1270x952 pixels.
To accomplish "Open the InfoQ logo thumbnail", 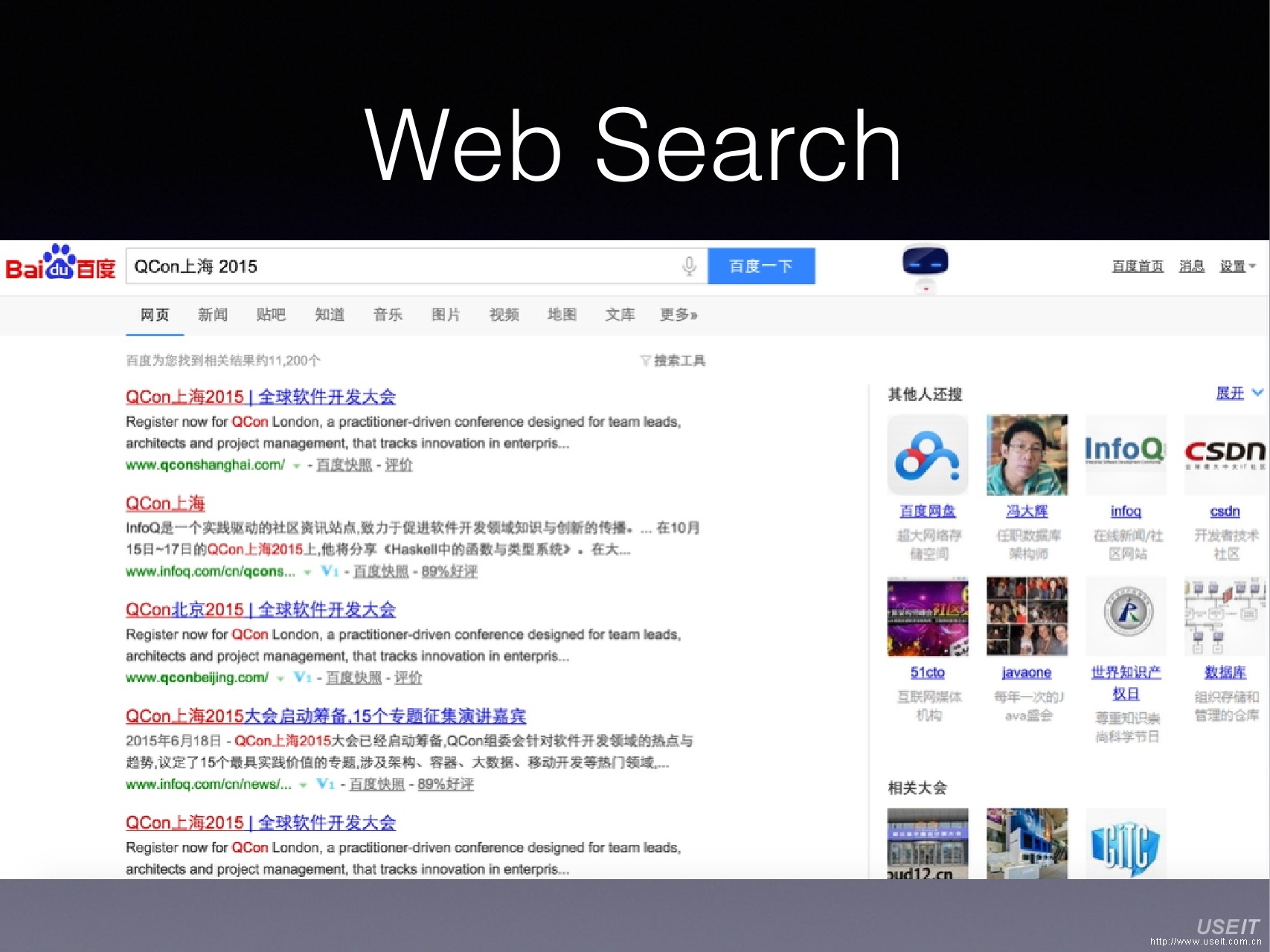I will pos(1126,455).
